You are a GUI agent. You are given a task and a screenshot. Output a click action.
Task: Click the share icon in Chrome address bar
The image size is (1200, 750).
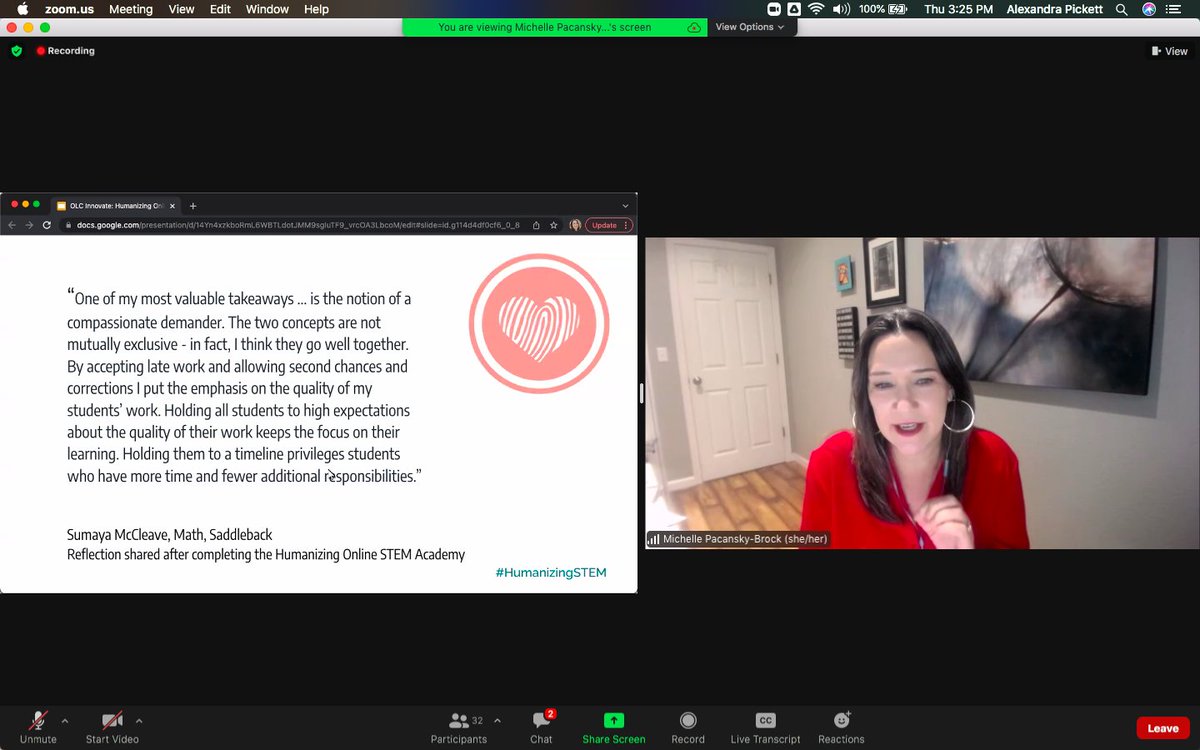point(536,225)
